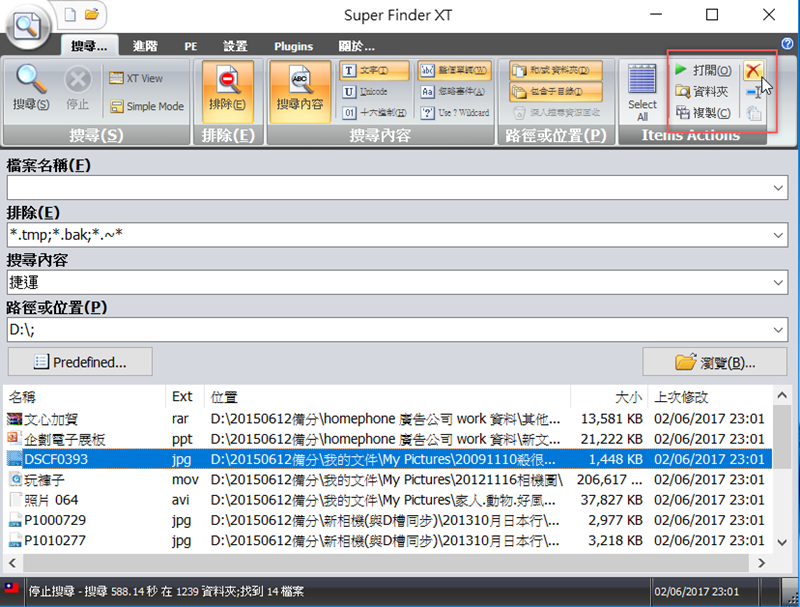This screenshot has width=800, height=607.
Task: Sort results by 位置 location column
Action: tap(387, 397)
